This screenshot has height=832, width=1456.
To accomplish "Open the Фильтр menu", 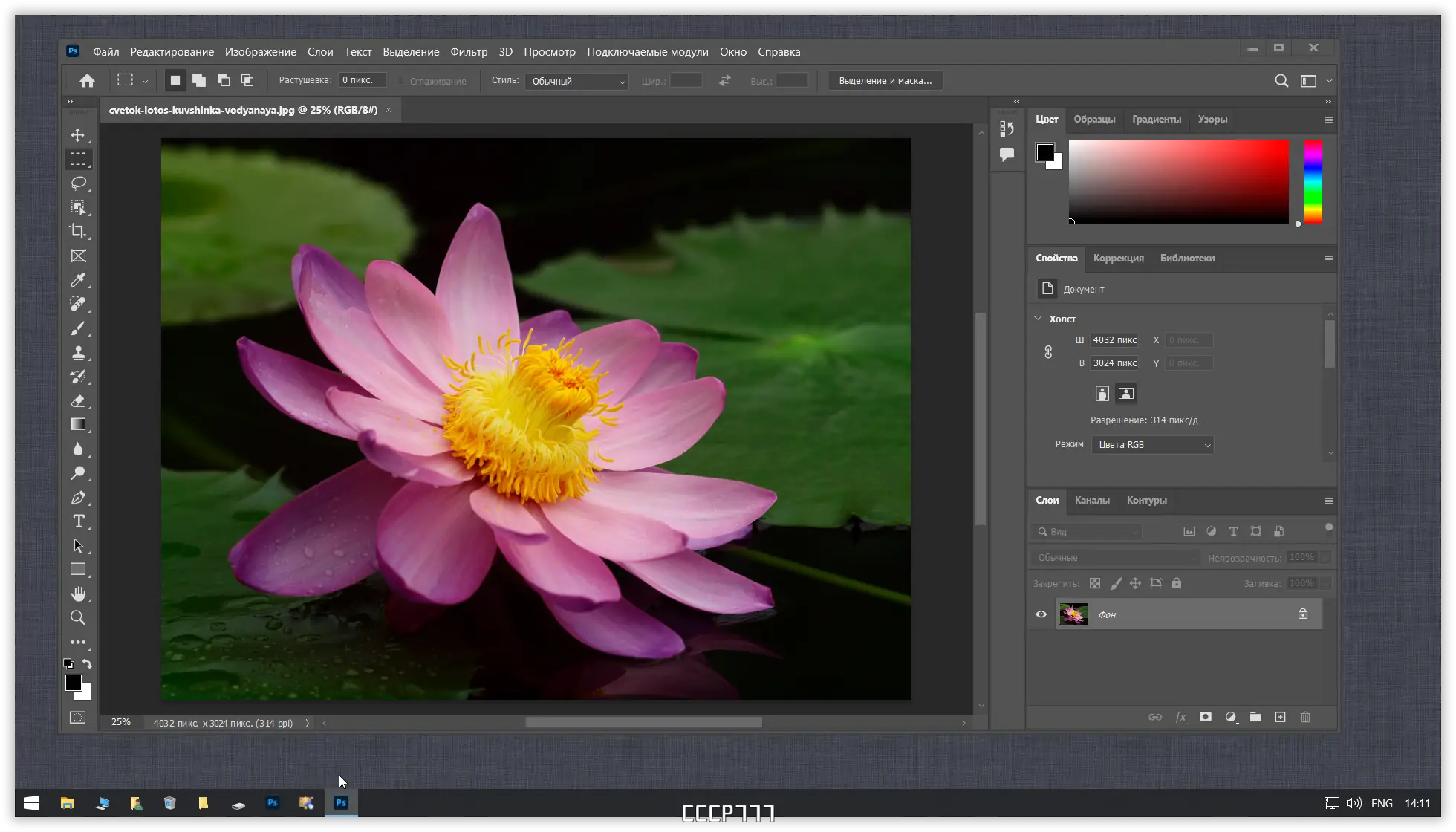I will click(x=469, y=52).
